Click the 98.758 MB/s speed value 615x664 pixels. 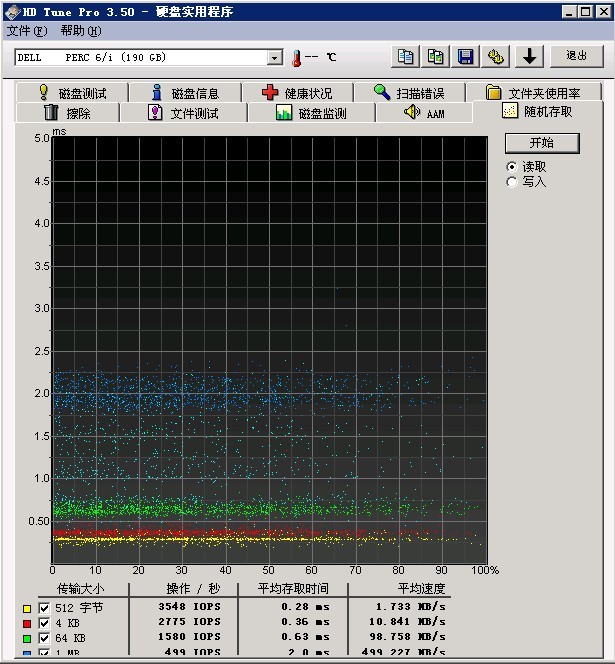coord(407,636)
